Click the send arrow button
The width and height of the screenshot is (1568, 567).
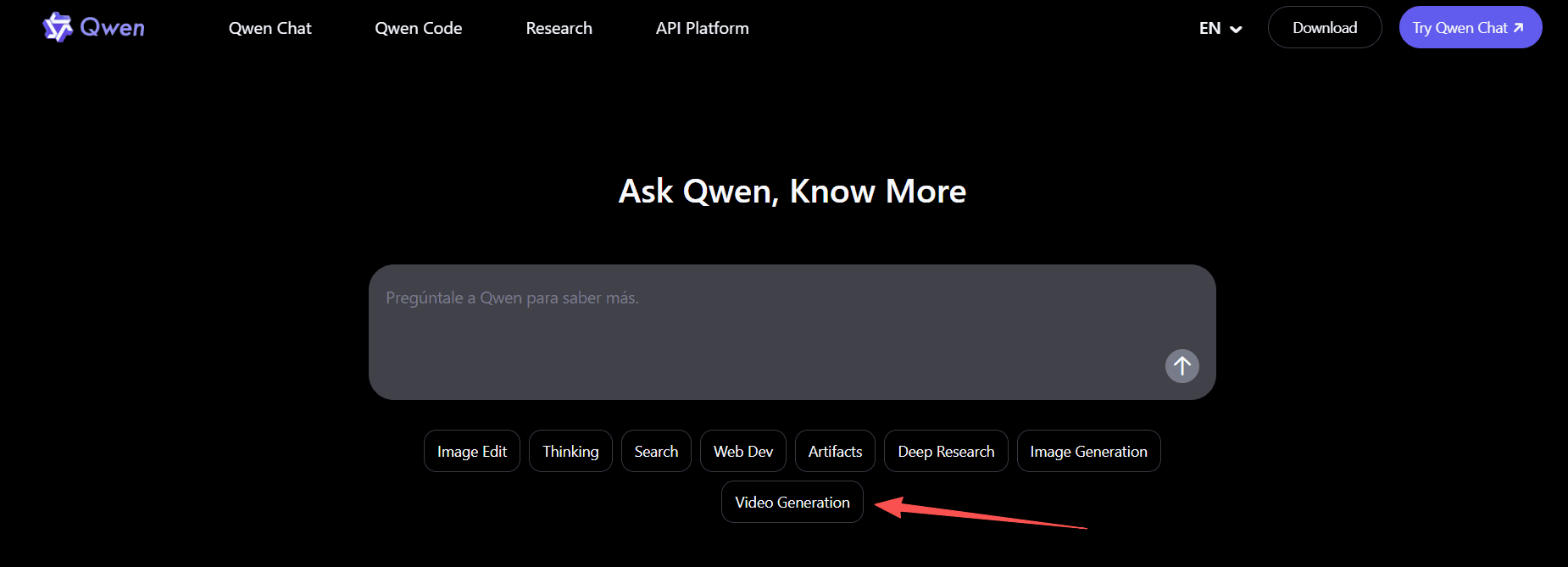(1182, 366)
